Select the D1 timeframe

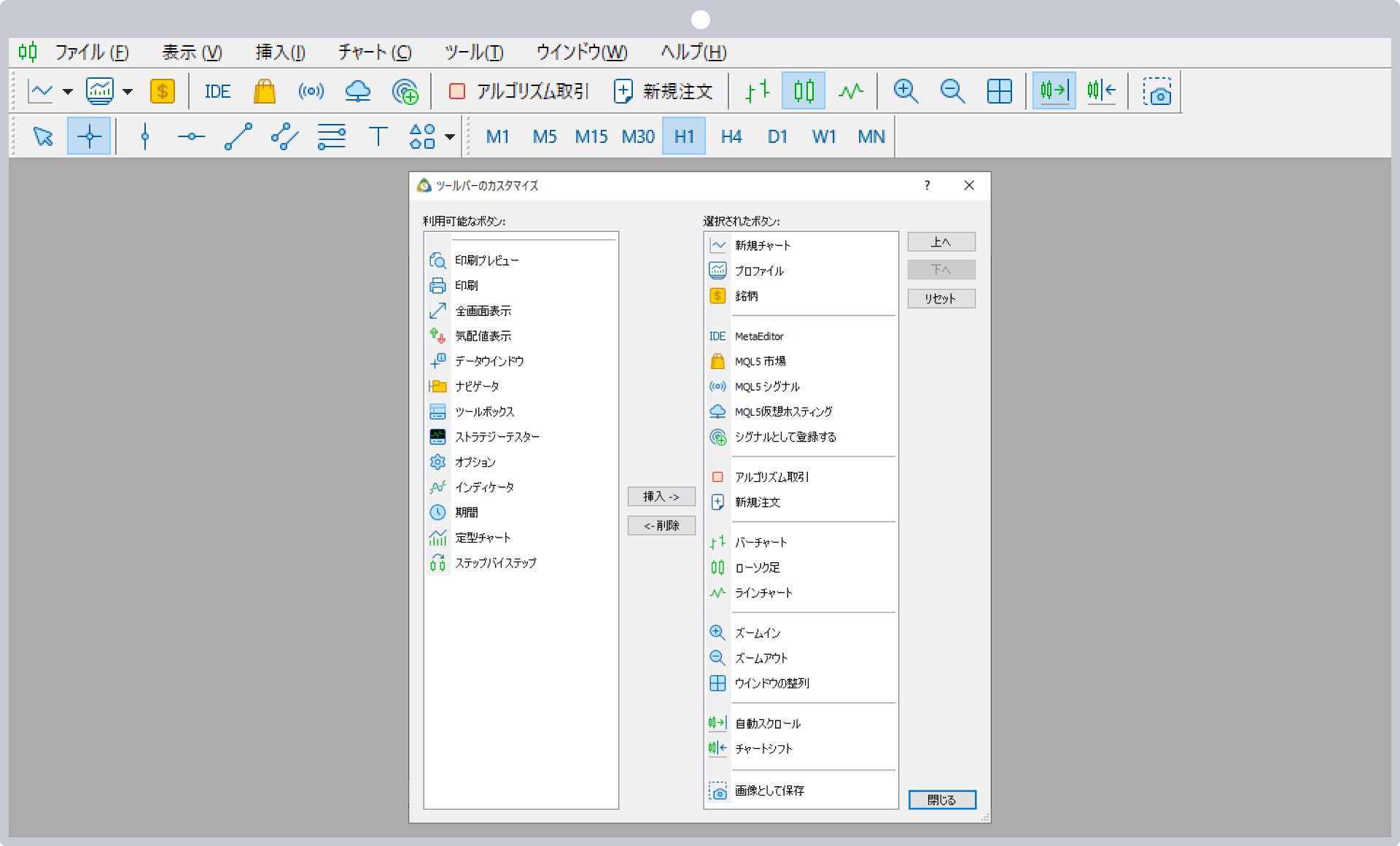click(777, 136)
